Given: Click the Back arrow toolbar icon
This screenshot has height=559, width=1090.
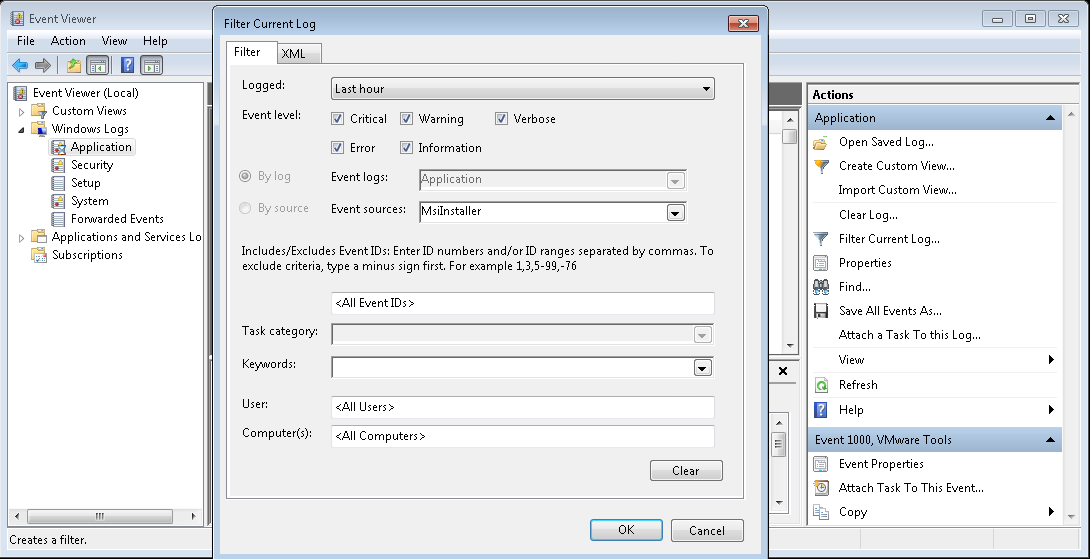Looking at the screenshot, I should click(20, 65).
